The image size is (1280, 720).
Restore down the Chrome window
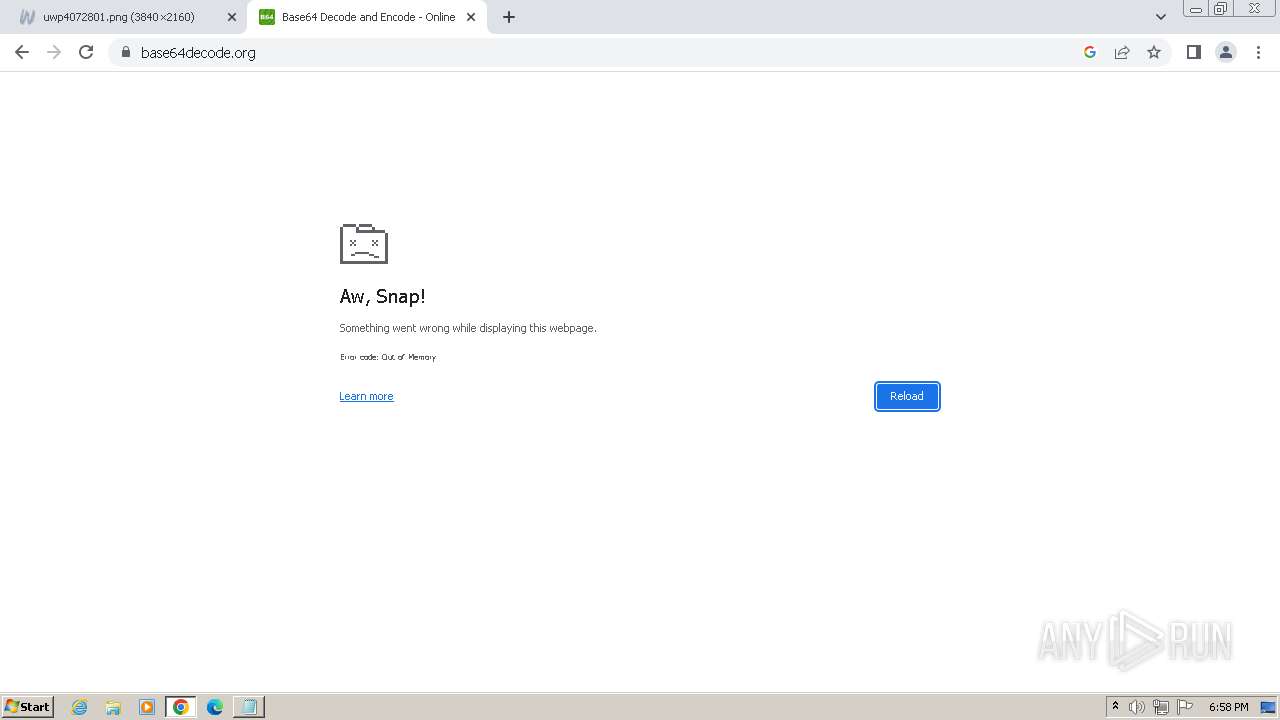click(1221, 9)
